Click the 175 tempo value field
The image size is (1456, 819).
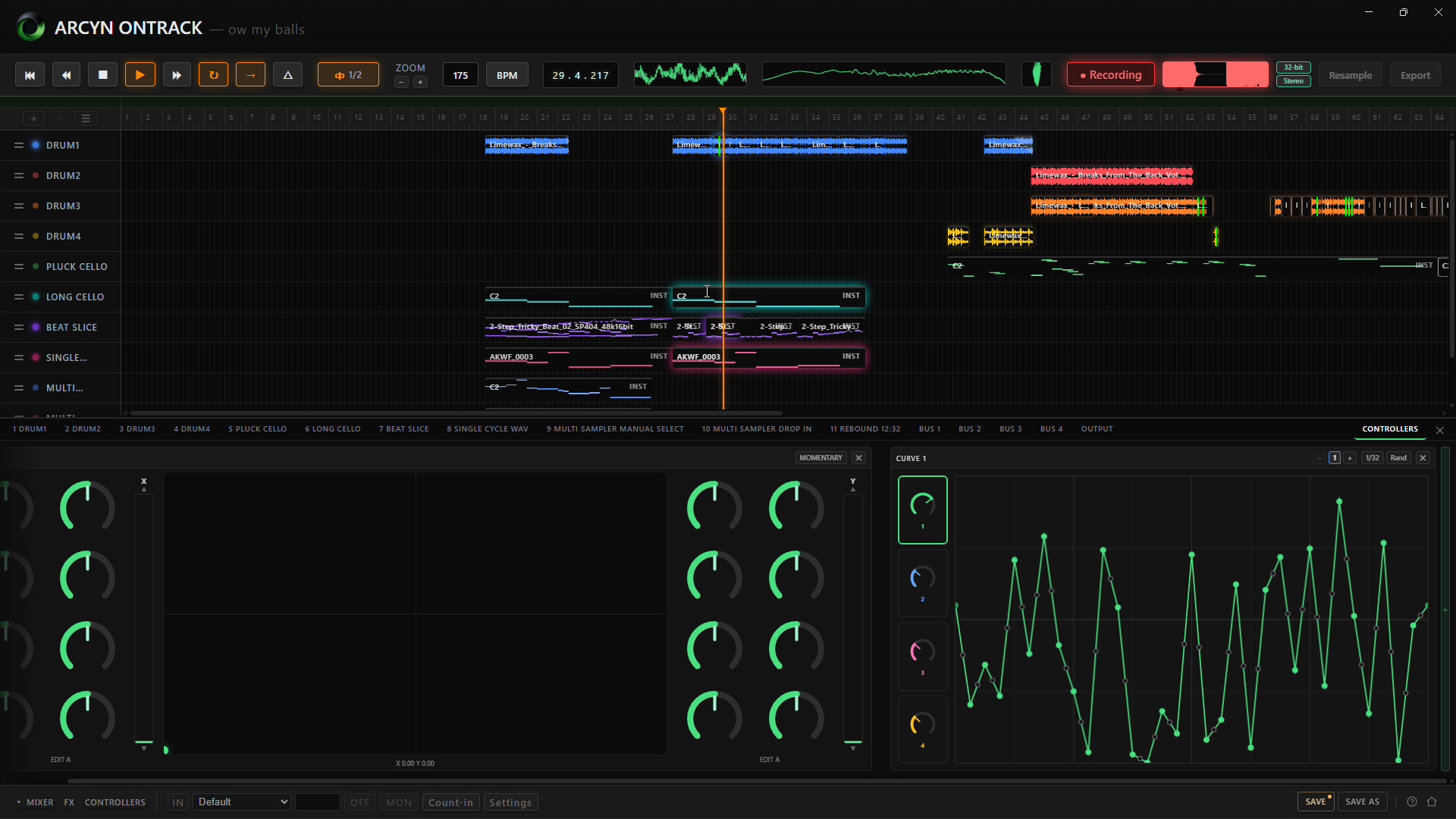(460, 75)
